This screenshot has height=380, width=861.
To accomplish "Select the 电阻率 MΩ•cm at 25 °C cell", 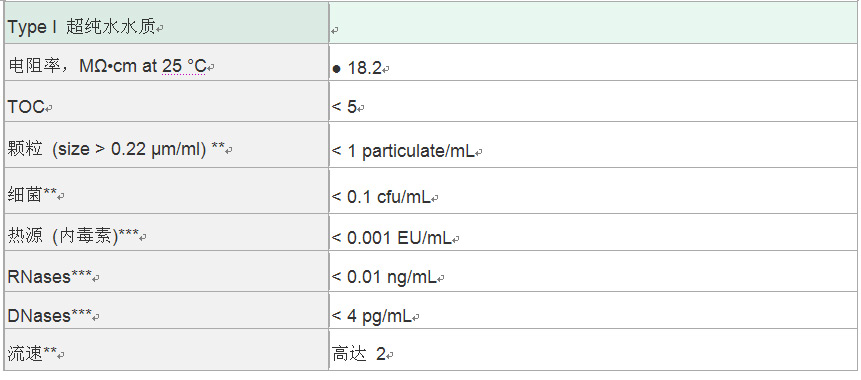I will pos(167,63).
